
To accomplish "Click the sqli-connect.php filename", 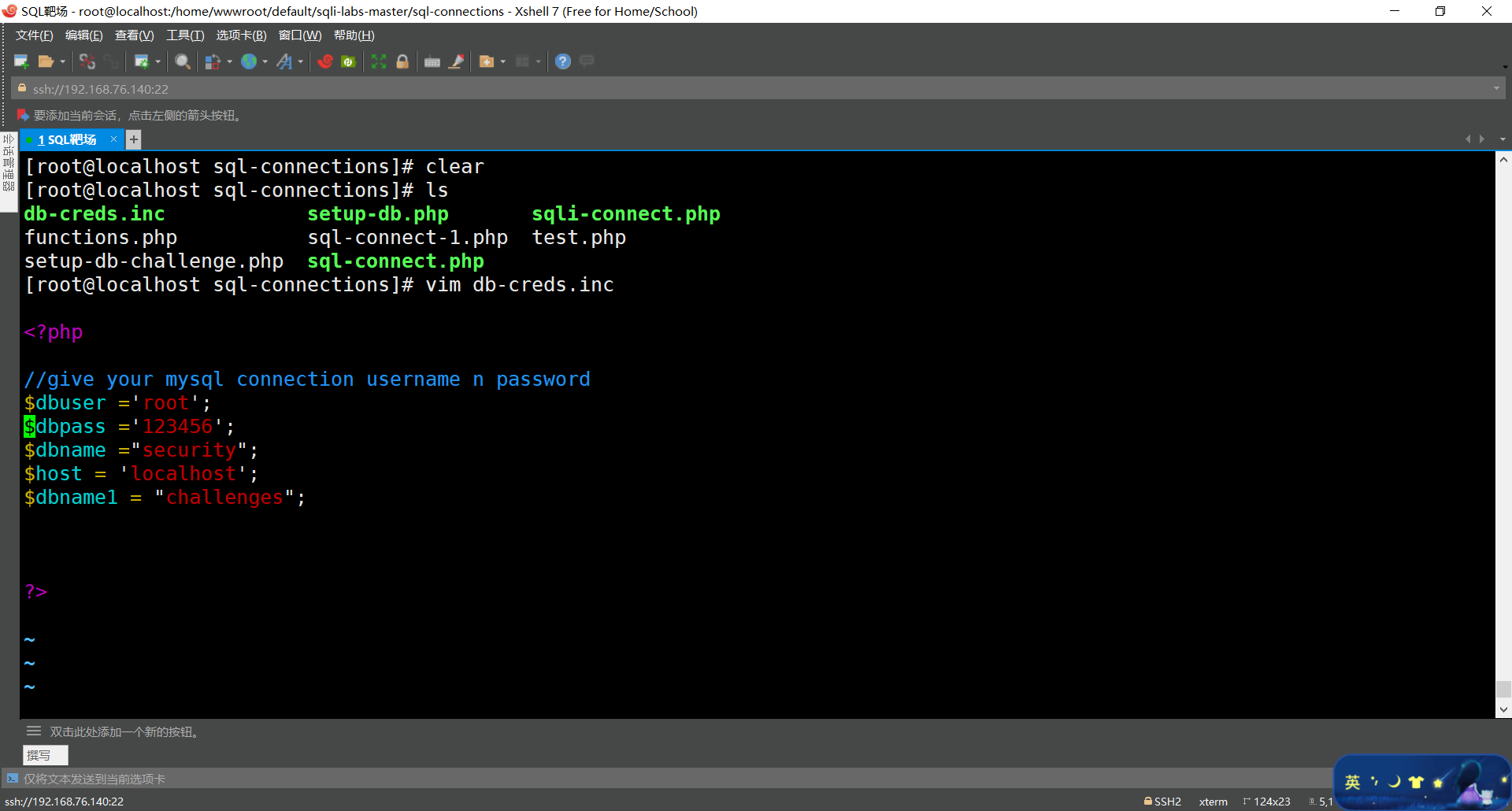I will click(x=626, y=213).
